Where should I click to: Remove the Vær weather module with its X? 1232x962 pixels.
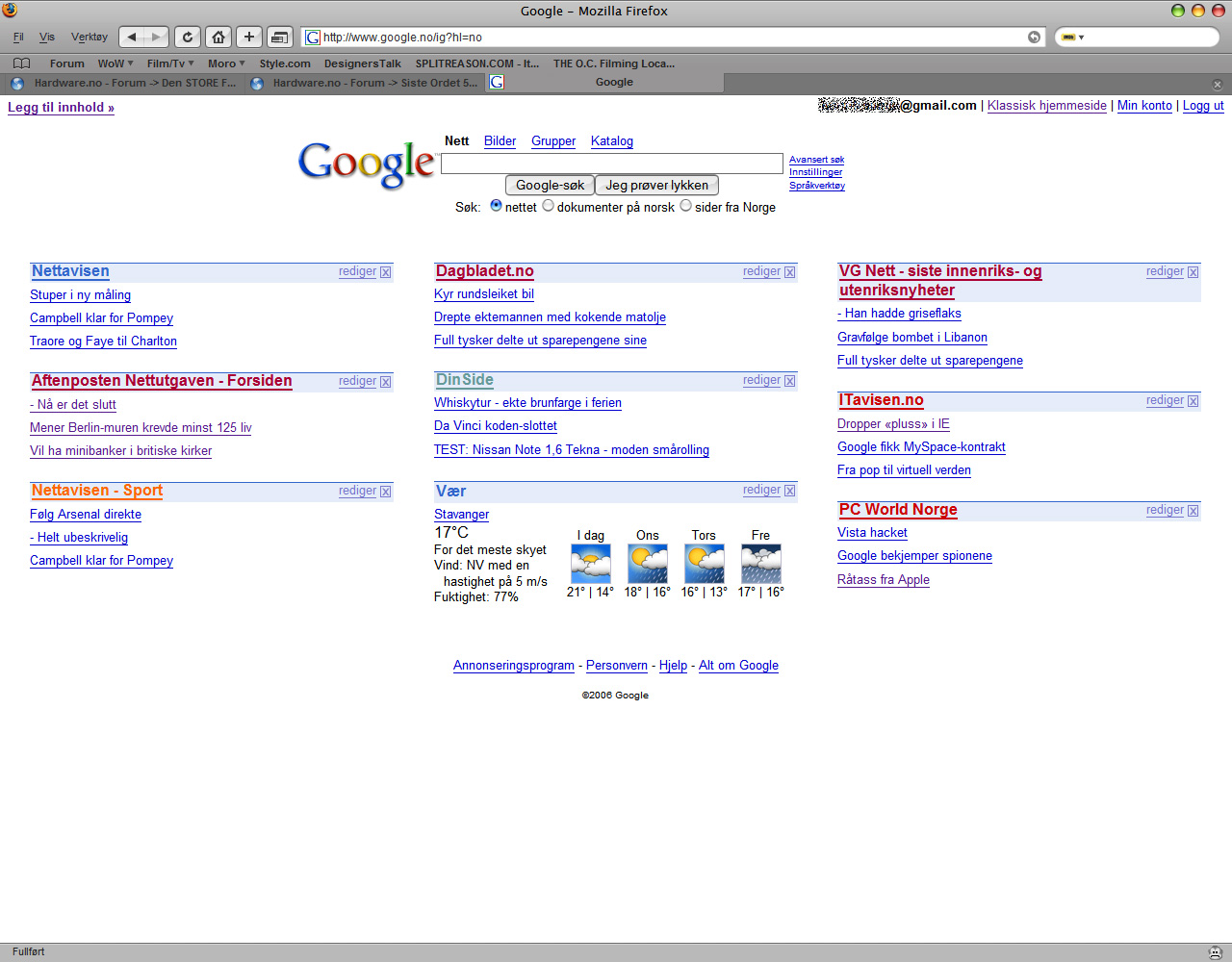coord(790,491)
